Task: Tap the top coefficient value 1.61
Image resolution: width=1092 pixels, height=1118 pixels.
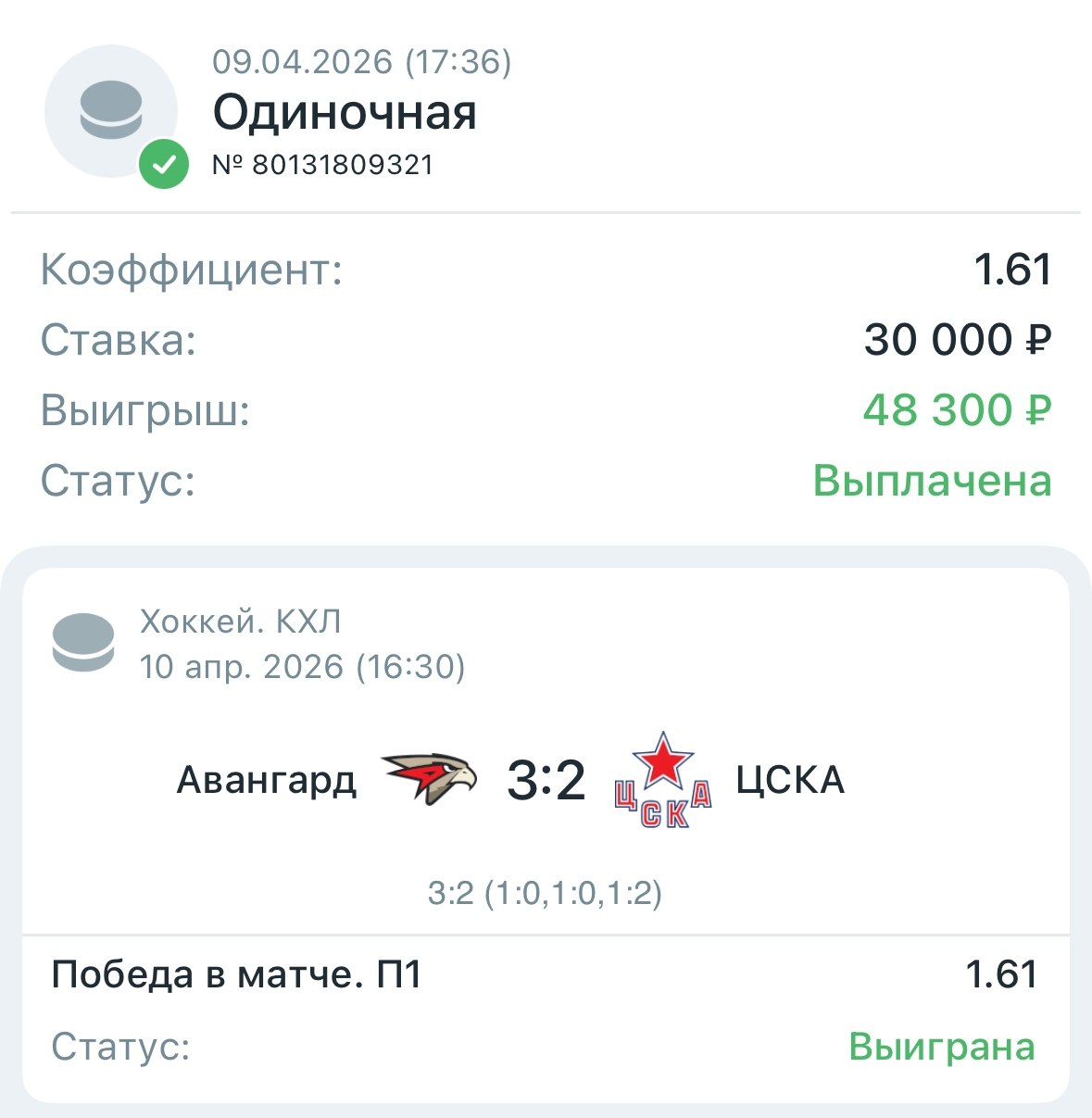Action: click(1012, 270)
